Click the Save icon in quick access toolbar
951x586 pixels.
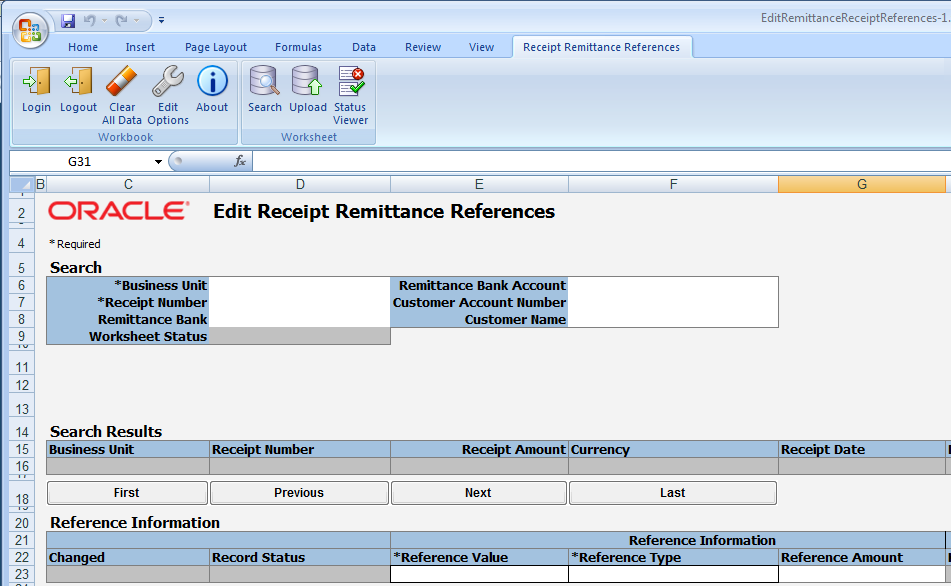(68, 20)
